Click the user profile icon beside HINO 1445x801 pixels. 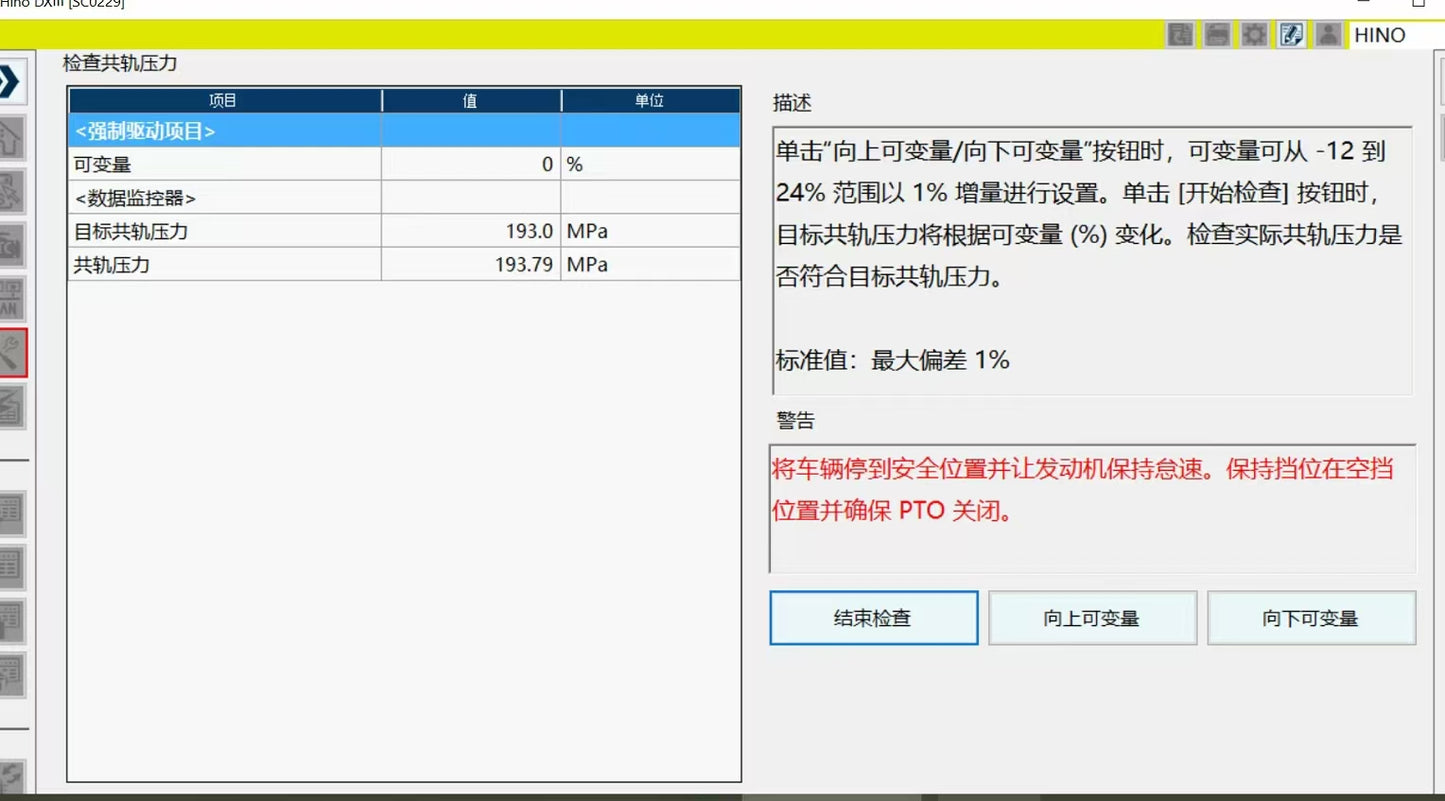point(1327,33)
